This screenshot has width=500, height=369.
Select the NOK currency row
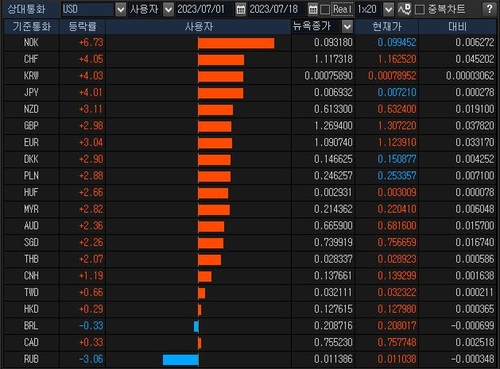(x=250, y=43)
